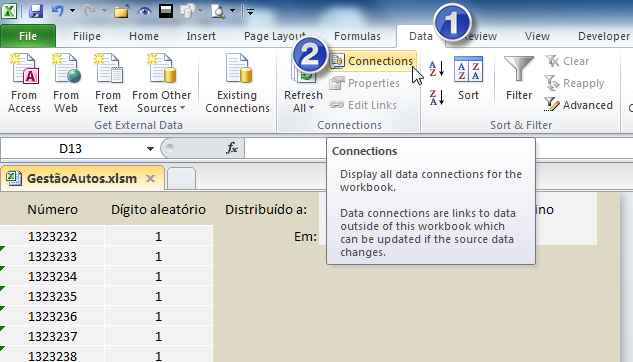Switch to the Filipe ribbon tab
633x362 pixels.
[x=87, y=36]
